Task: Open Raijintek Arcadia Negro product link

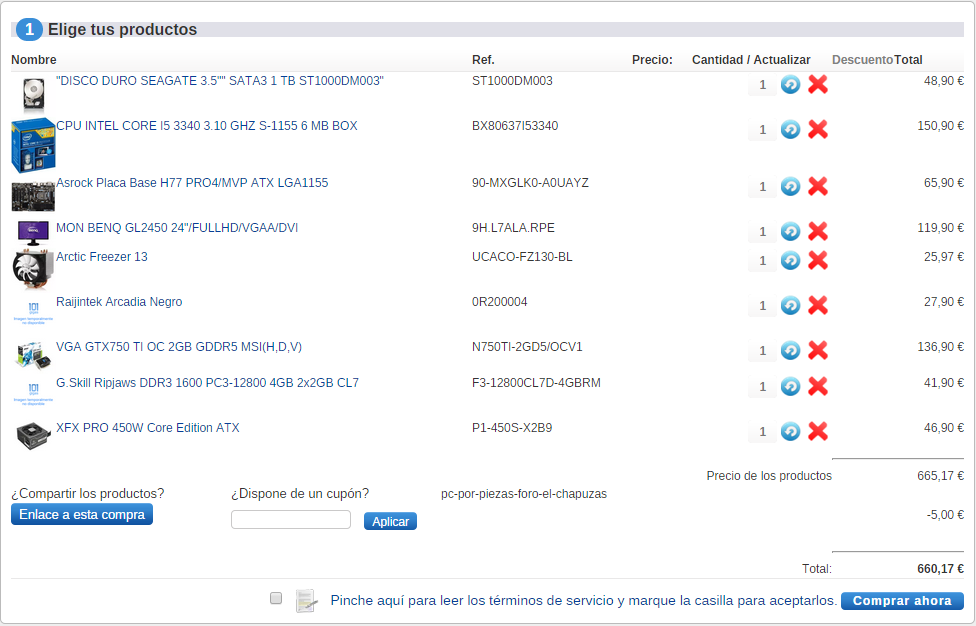Action: [x=119, y=302]
